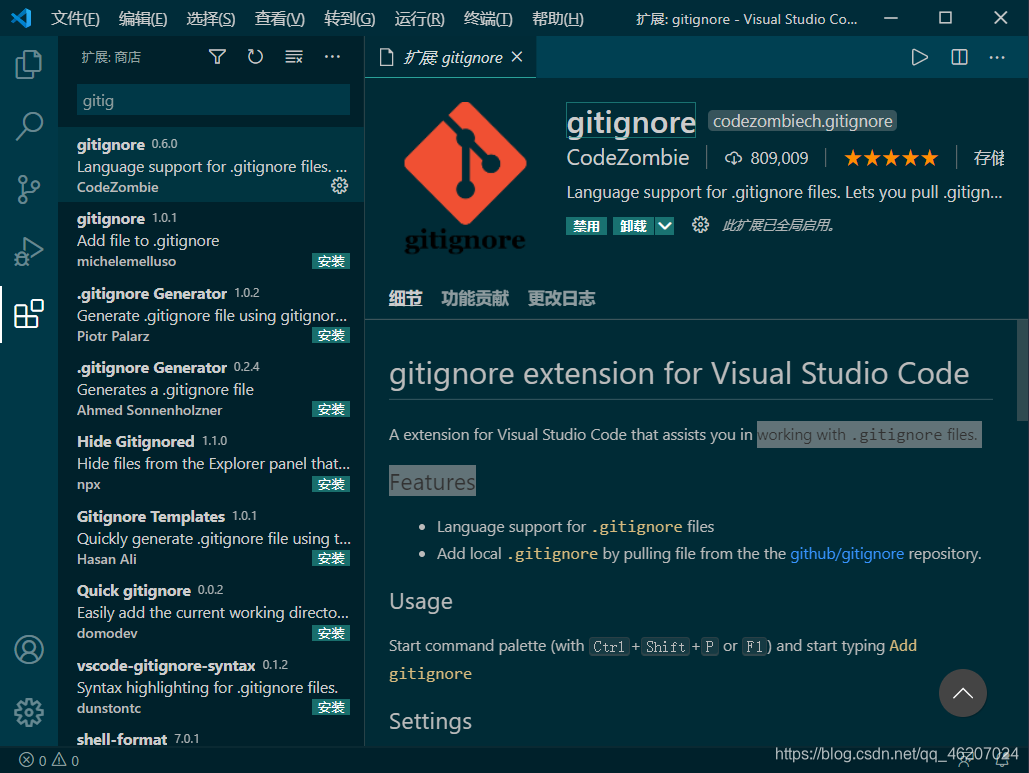Click the Add gitignore command text
This screenshot has height=773, width=1029.
652,659
